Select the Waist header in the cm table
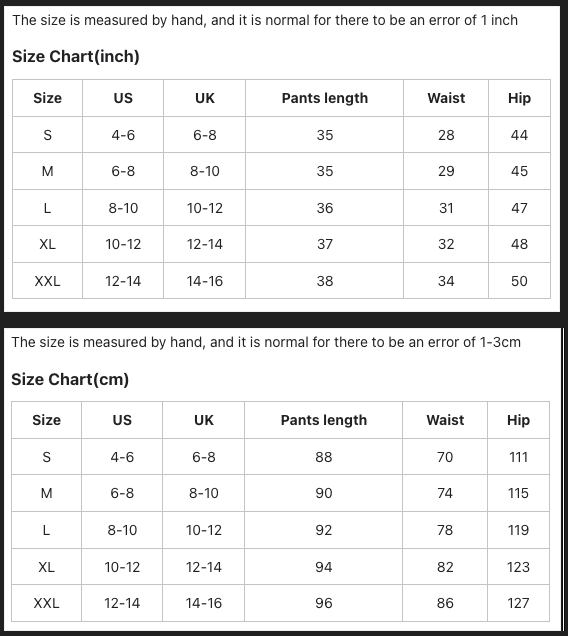The width and height of the screenshot is (568, 636). pyautogui.click(x=445, y=420)
